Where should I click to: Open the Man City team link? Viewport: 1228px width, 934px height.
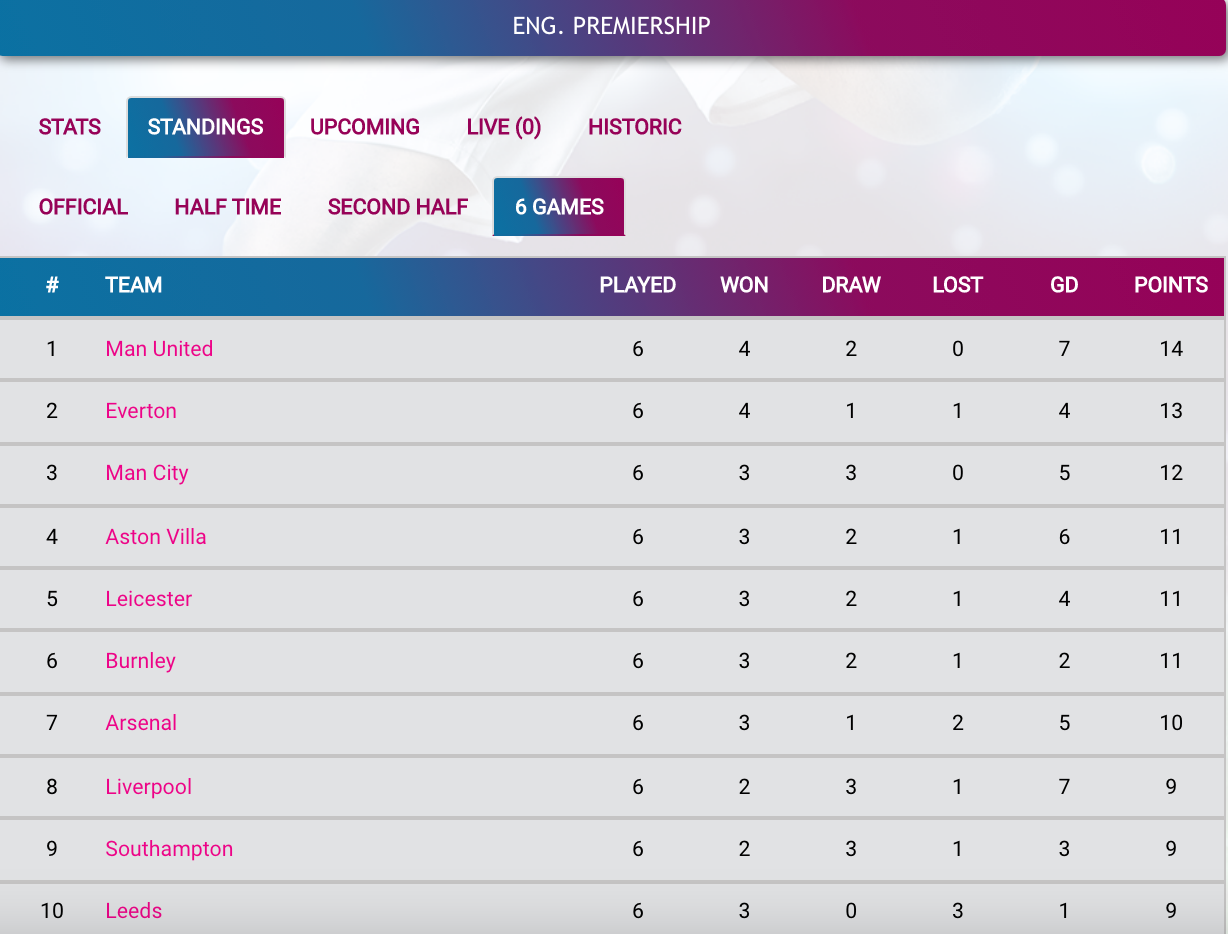click(x=147, y=473)
